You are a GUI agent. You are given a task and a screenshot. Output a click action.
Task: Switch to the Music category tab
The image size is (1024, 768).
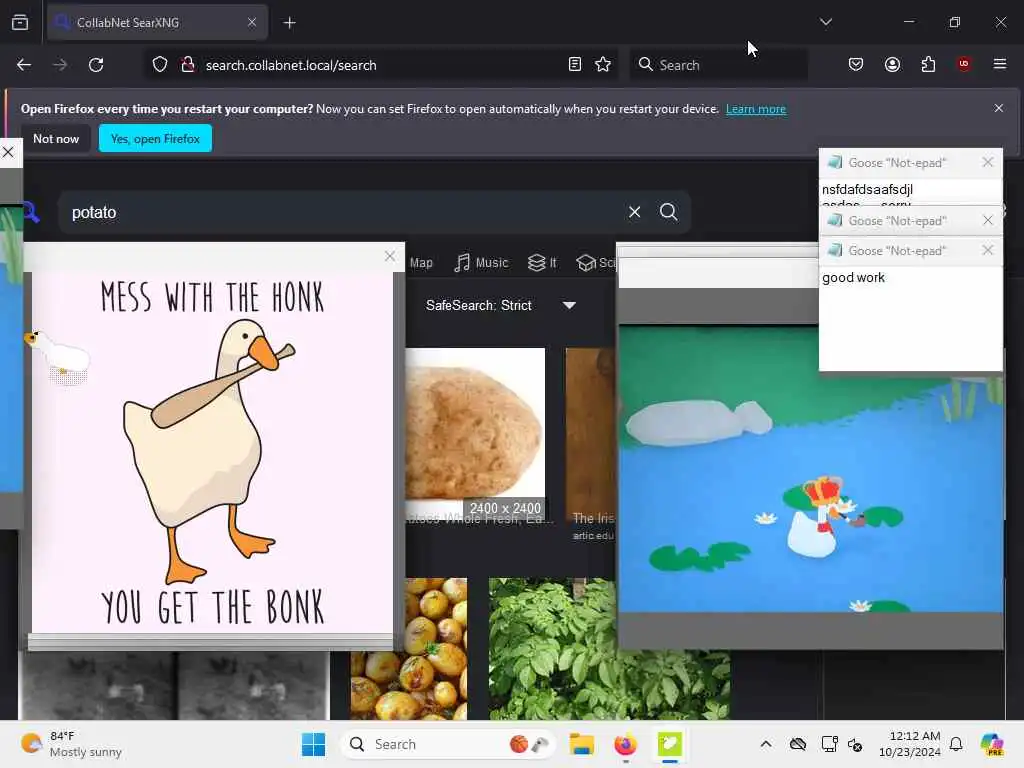[x=481, y=263]
